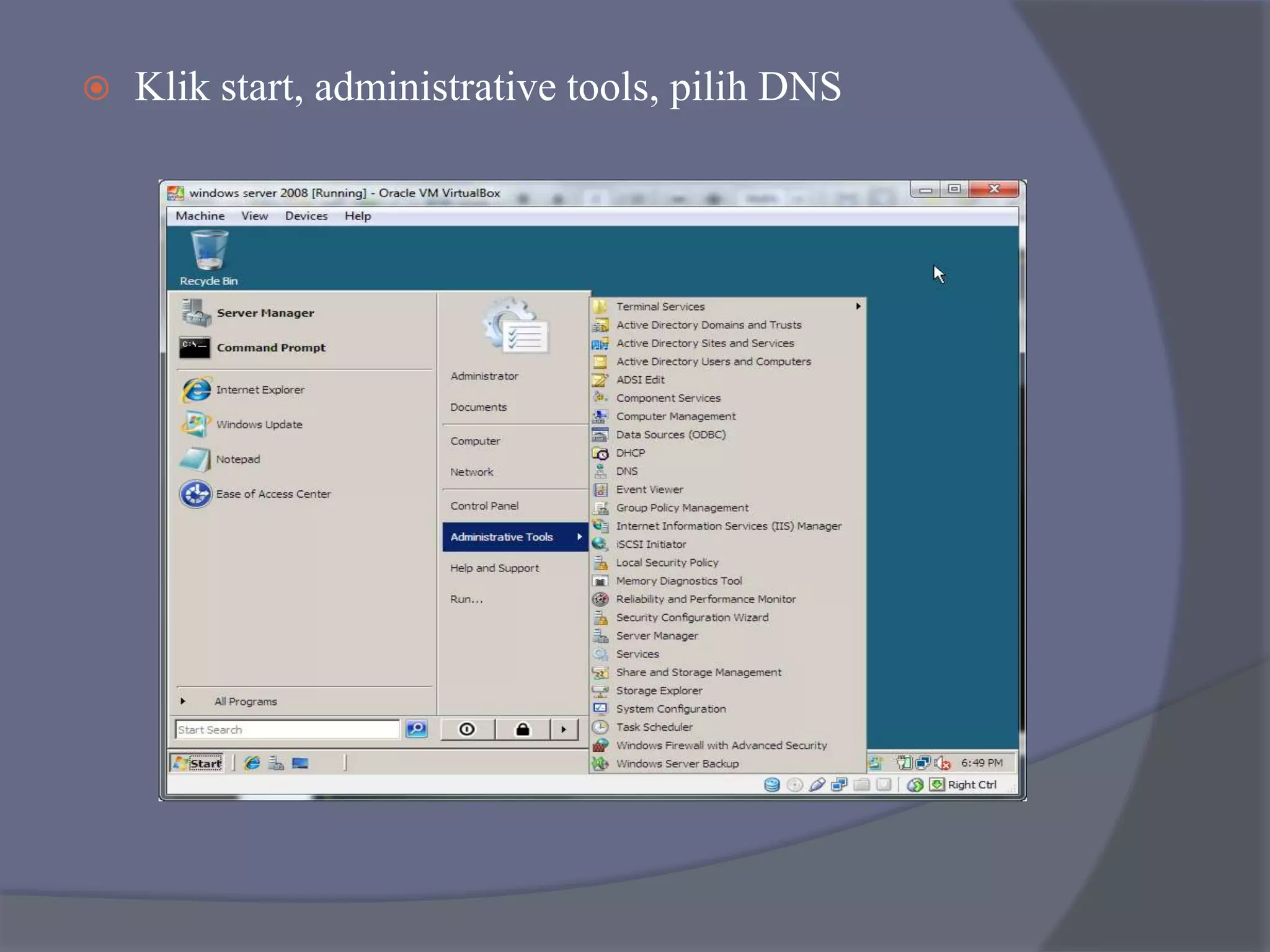Screen dimensions: 1270x952
Task: Click Run... in Start menu
Action: click(466, 599)
